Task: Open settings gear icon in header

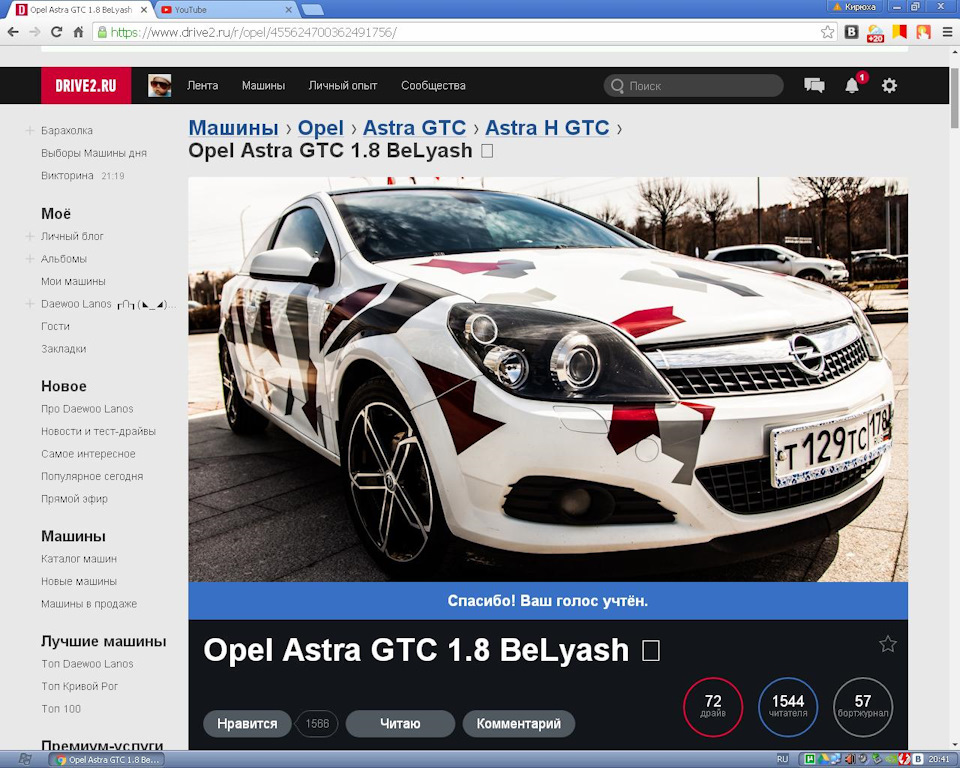Action: point(889,86)
